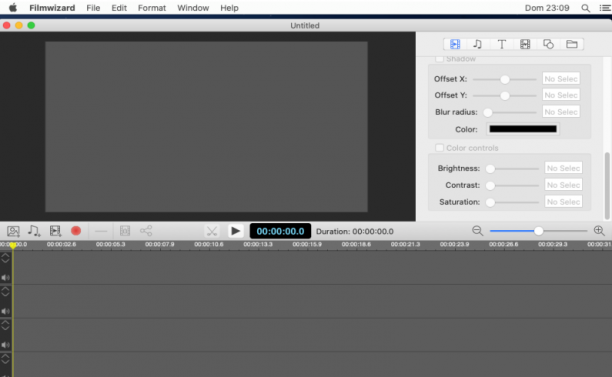Open the video inspector tab icon
This screenshot has width=612, height=377.
[x=455, y=44]
